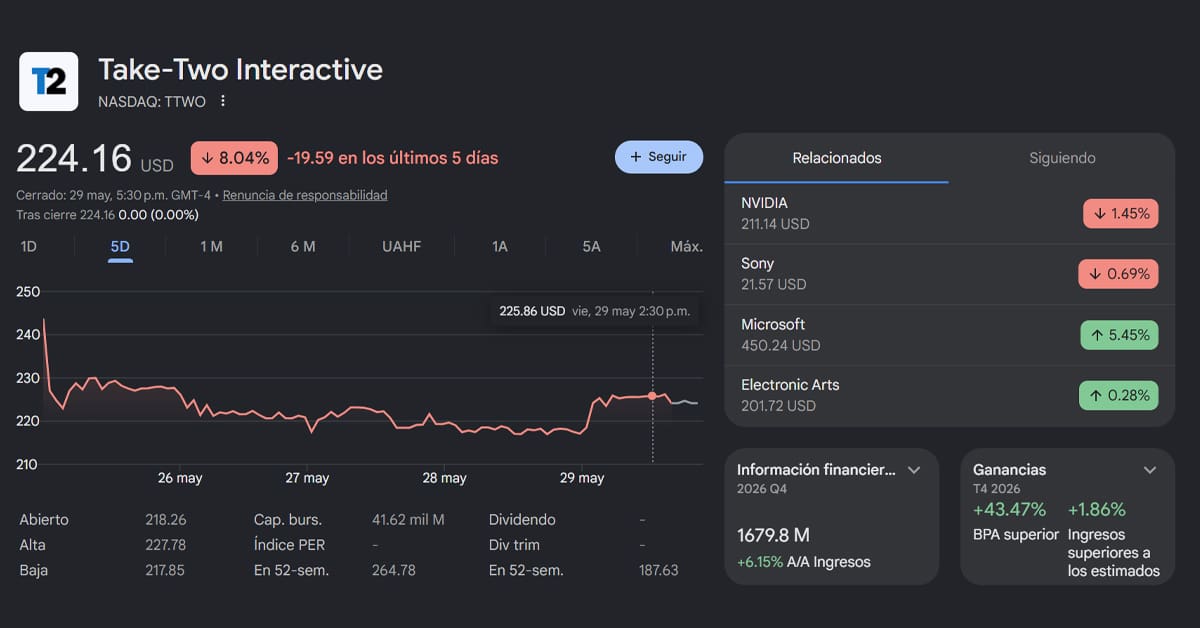Click the Dividendo label
The image size is (1200, 628).
point(522,520)
